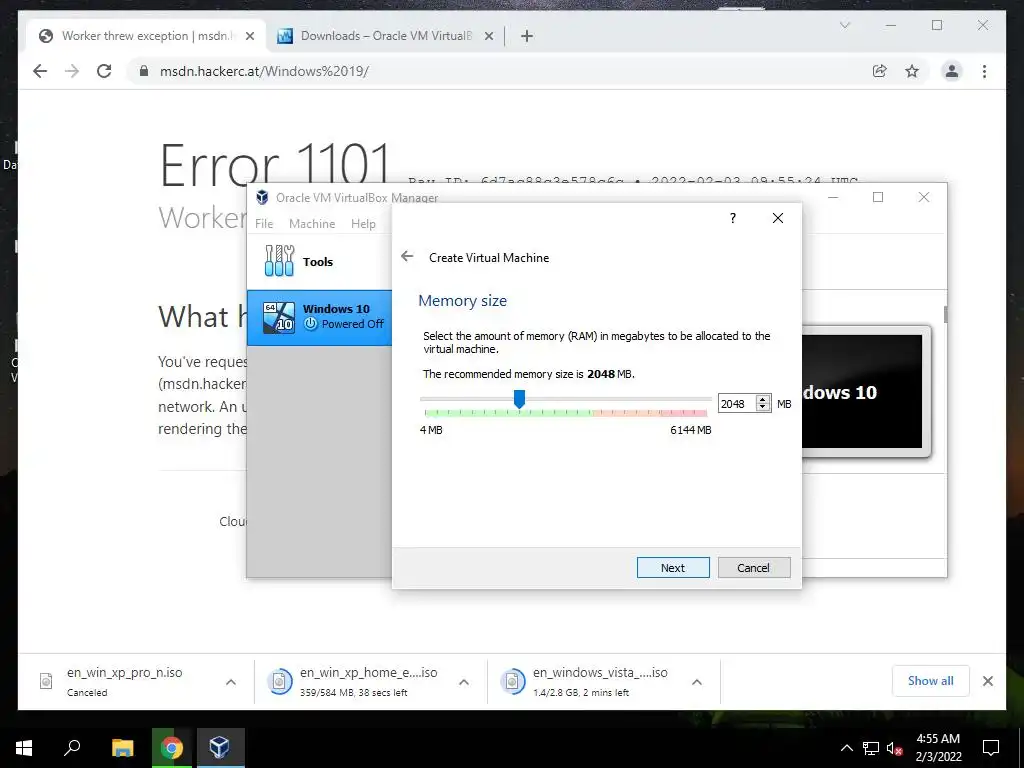1024x768 pixels.
Task: Click the padlock site info icon
Action: [143, 71]
